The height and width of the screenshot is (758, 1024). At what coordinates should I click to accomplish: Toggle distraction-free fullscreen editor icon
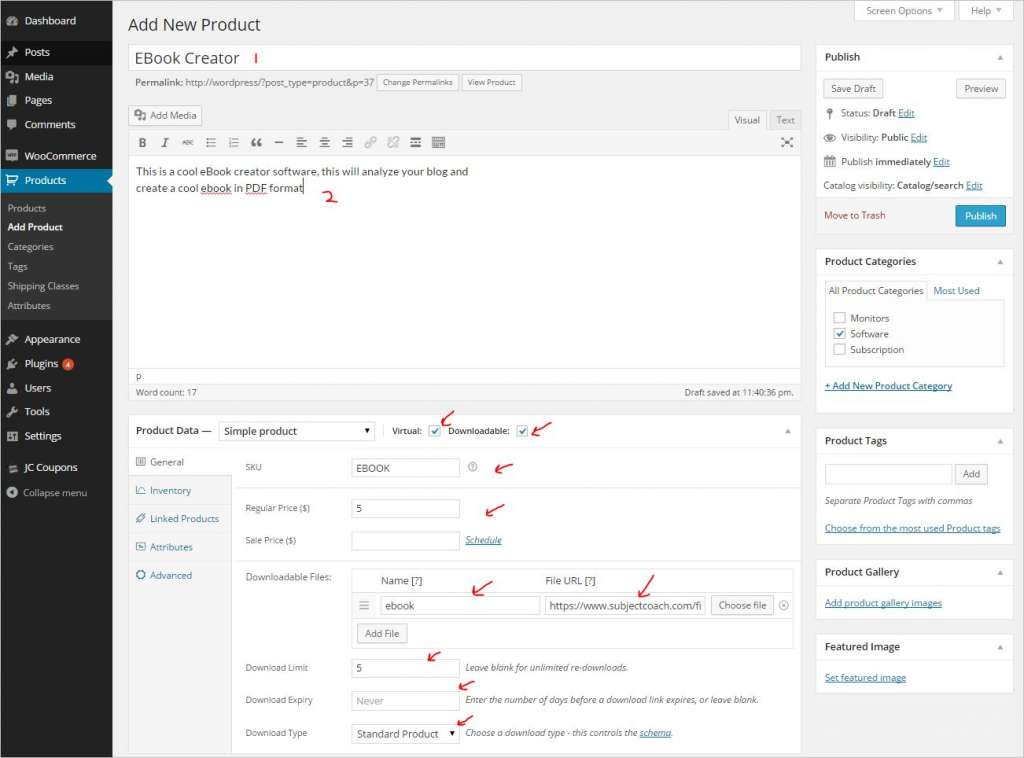(787, 143)
